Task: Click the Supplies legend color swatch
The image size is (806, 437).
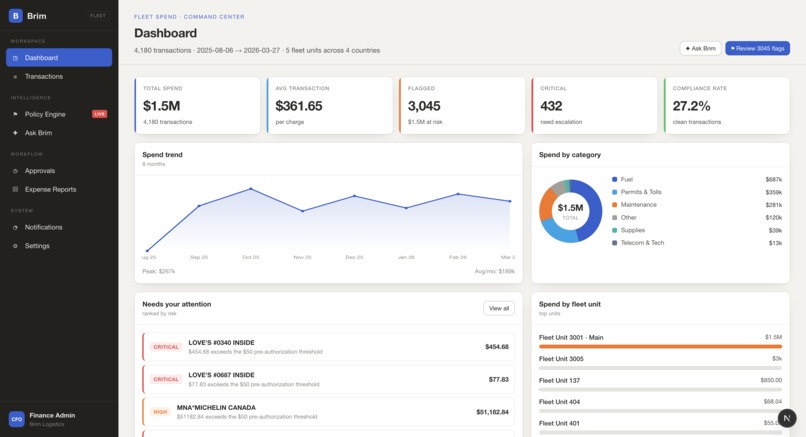Action: [x=614, y=230]
